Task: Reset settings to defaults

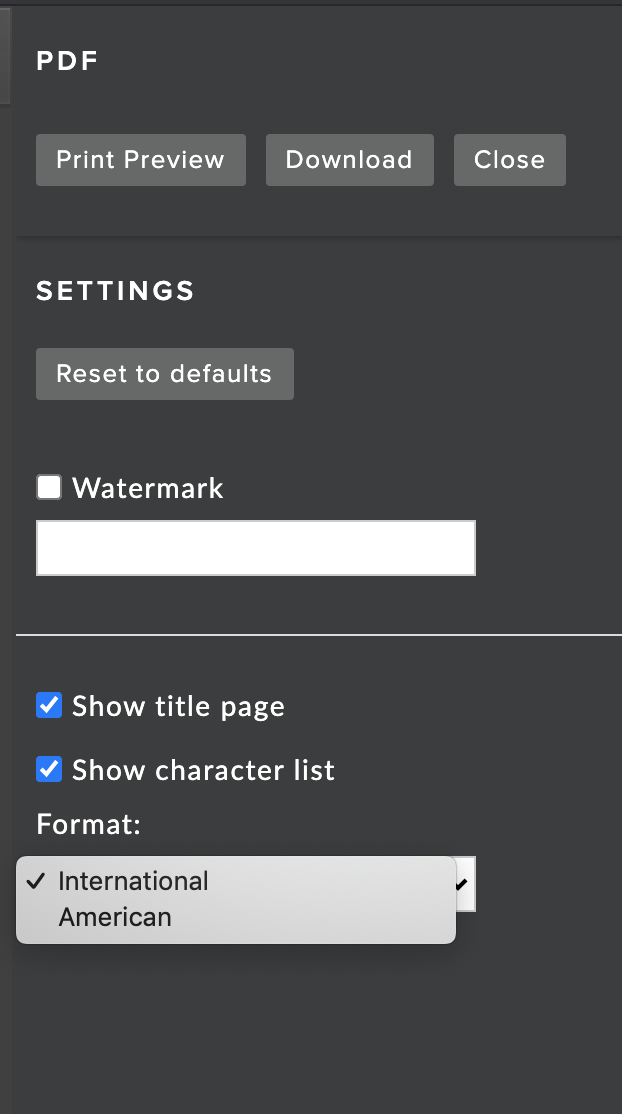Action: (165, 374)
